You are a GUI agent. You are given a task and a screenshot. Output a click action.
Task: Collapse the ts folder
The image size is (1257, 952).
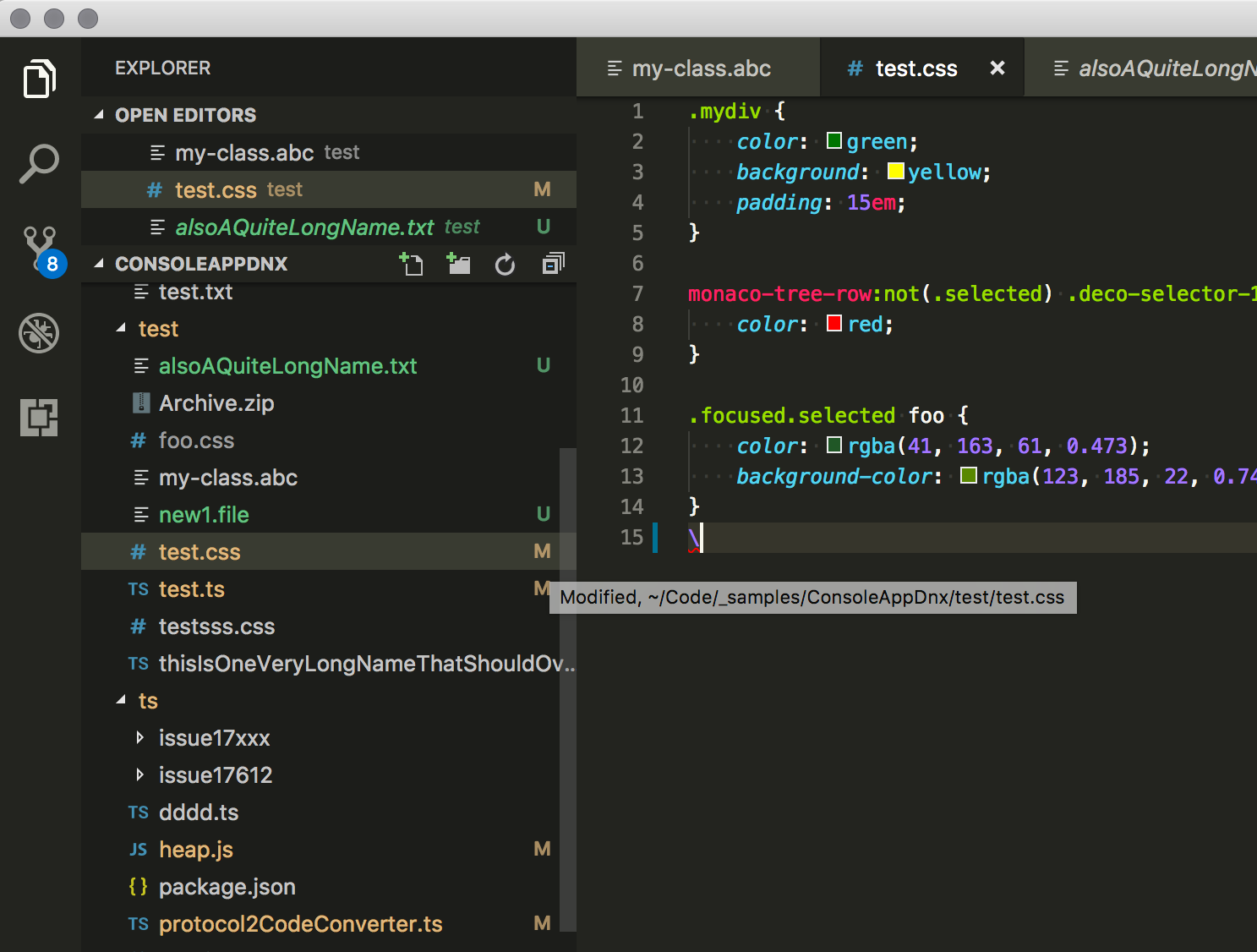coord(121,700)
